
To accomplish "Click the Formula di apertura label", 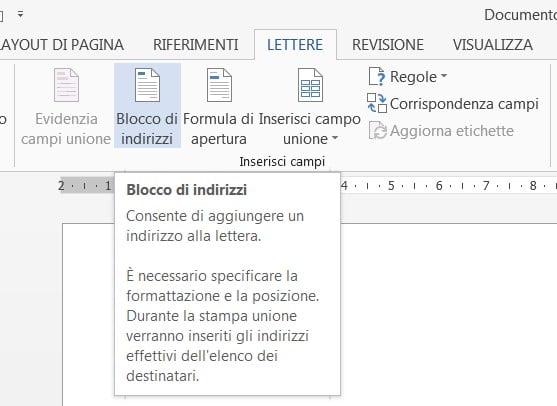I will (218, 129).
